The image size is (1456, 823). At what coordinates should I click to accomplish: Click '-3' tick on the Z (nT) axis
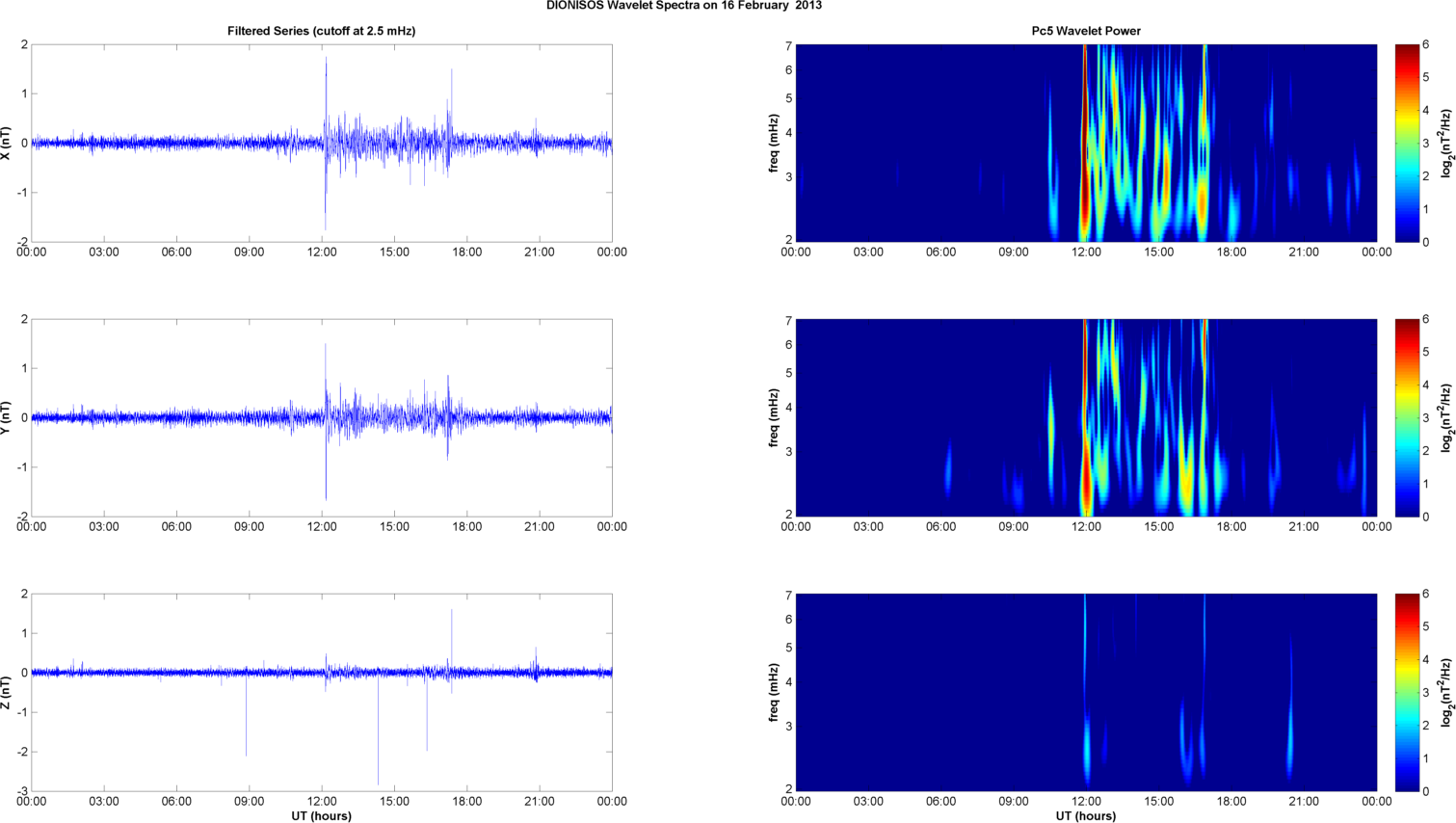tap(21, 791)
